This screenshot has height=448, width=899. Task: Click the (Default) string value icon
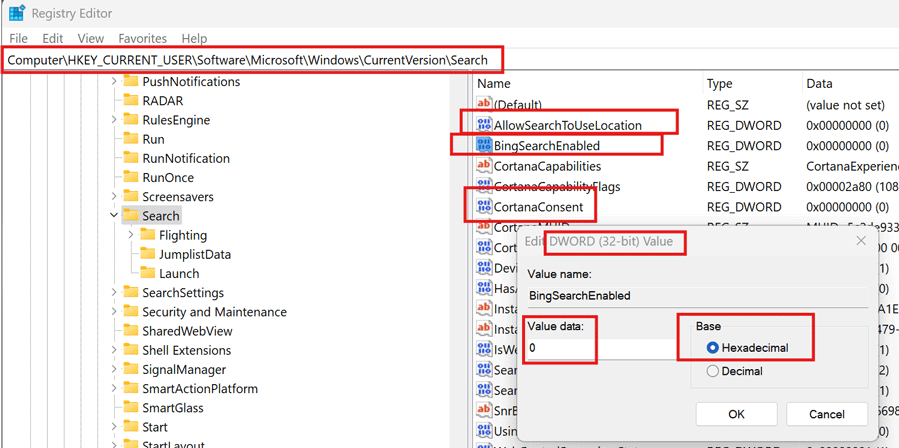[484, 104]
